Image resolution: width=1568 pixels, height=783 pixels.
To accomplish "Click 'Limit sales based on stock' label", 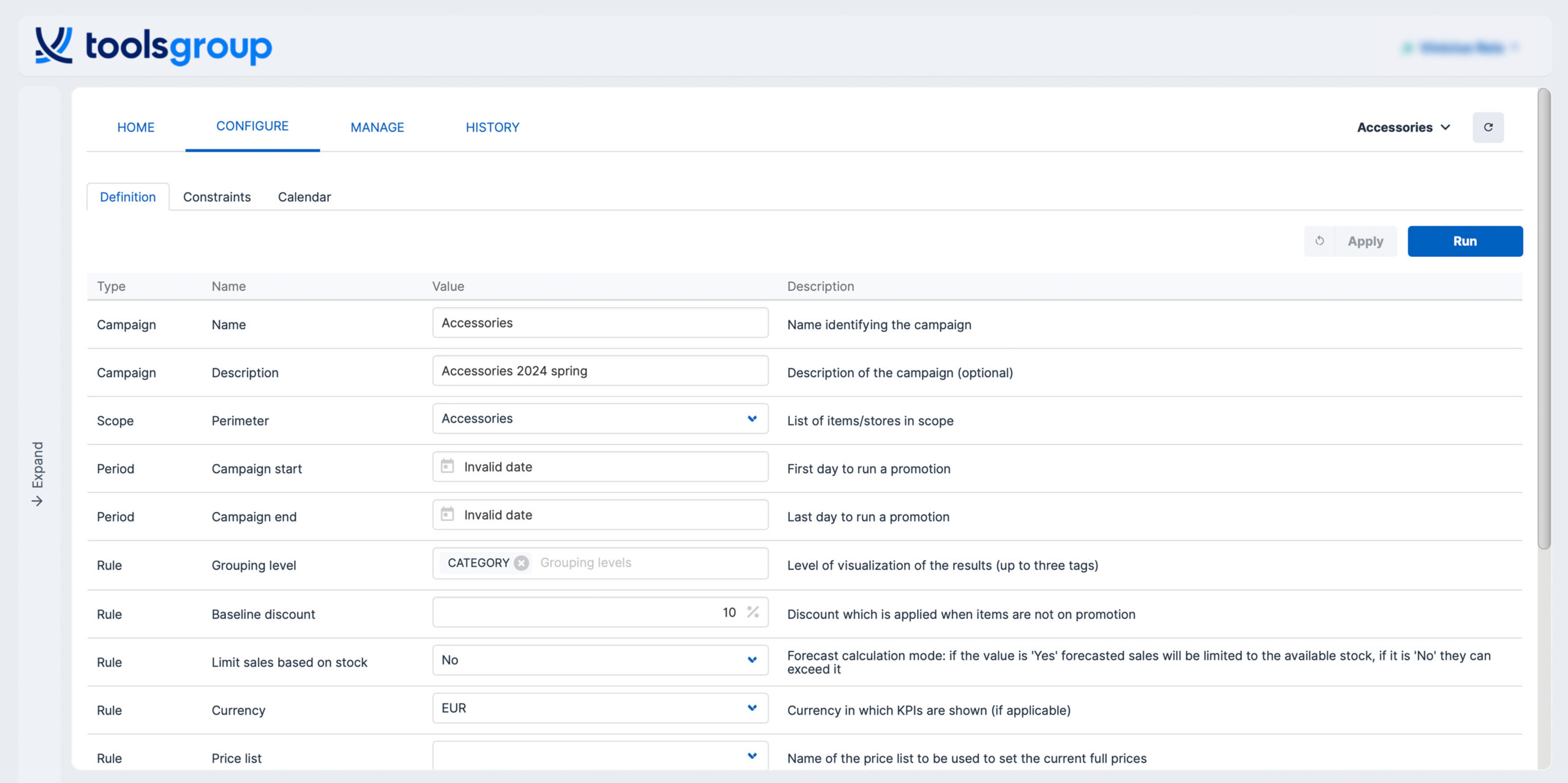I will 289,662.
